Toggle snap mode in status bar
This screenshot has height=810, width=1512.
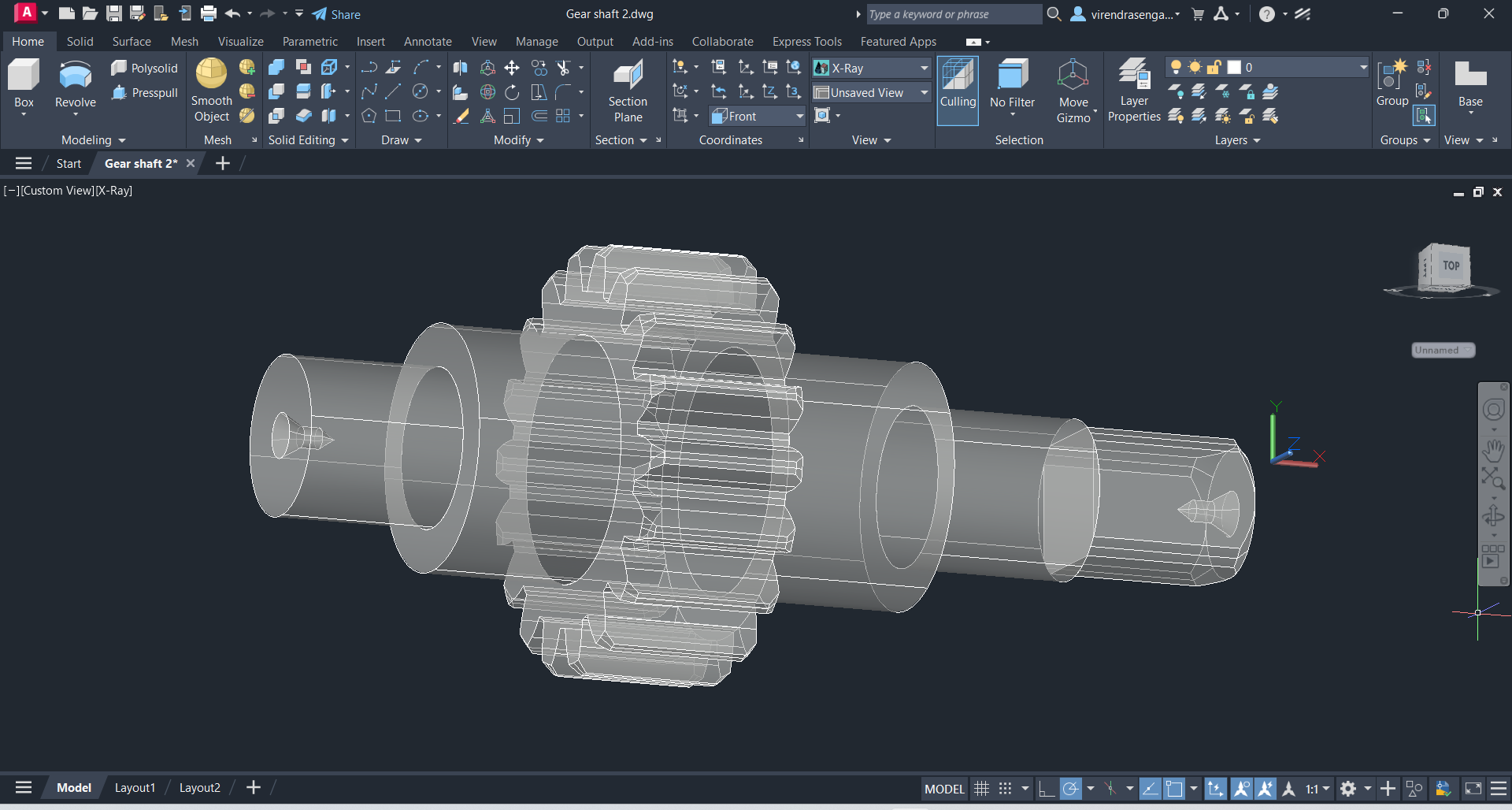click(x=1006, y=789)
